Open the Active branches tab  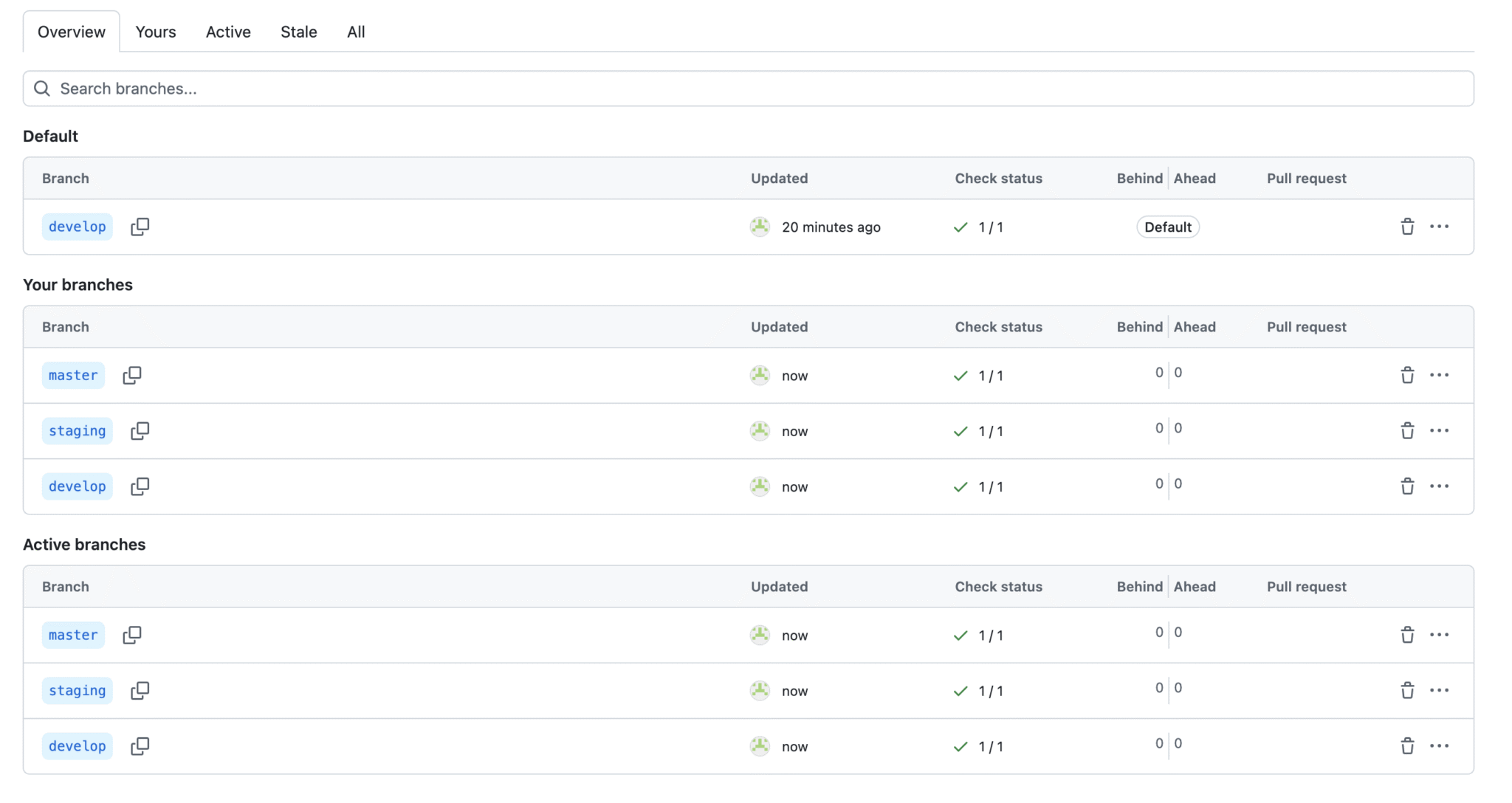228,32
